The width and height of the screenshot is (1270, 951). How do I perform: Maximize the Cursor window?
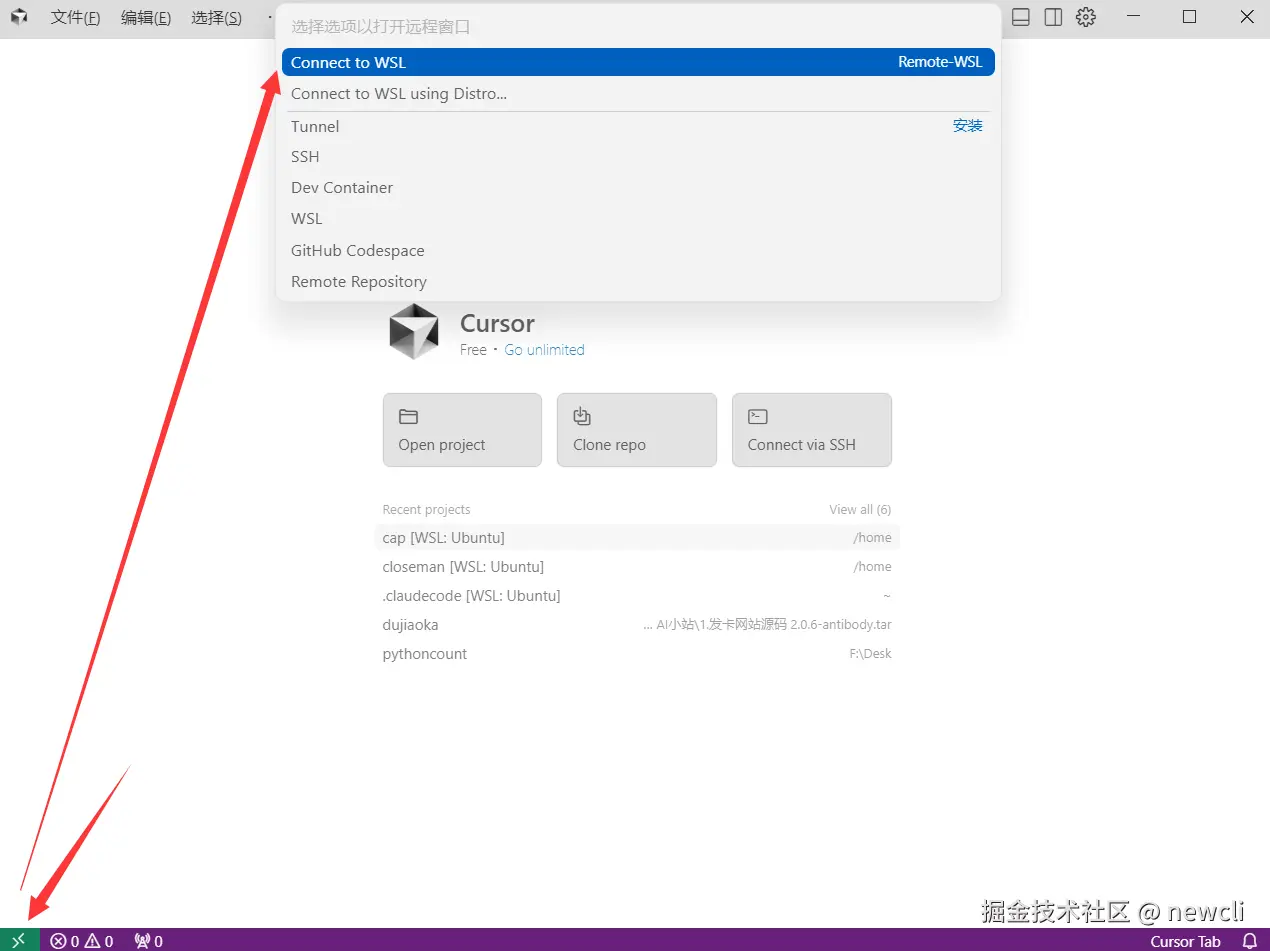pos(1189,17)
